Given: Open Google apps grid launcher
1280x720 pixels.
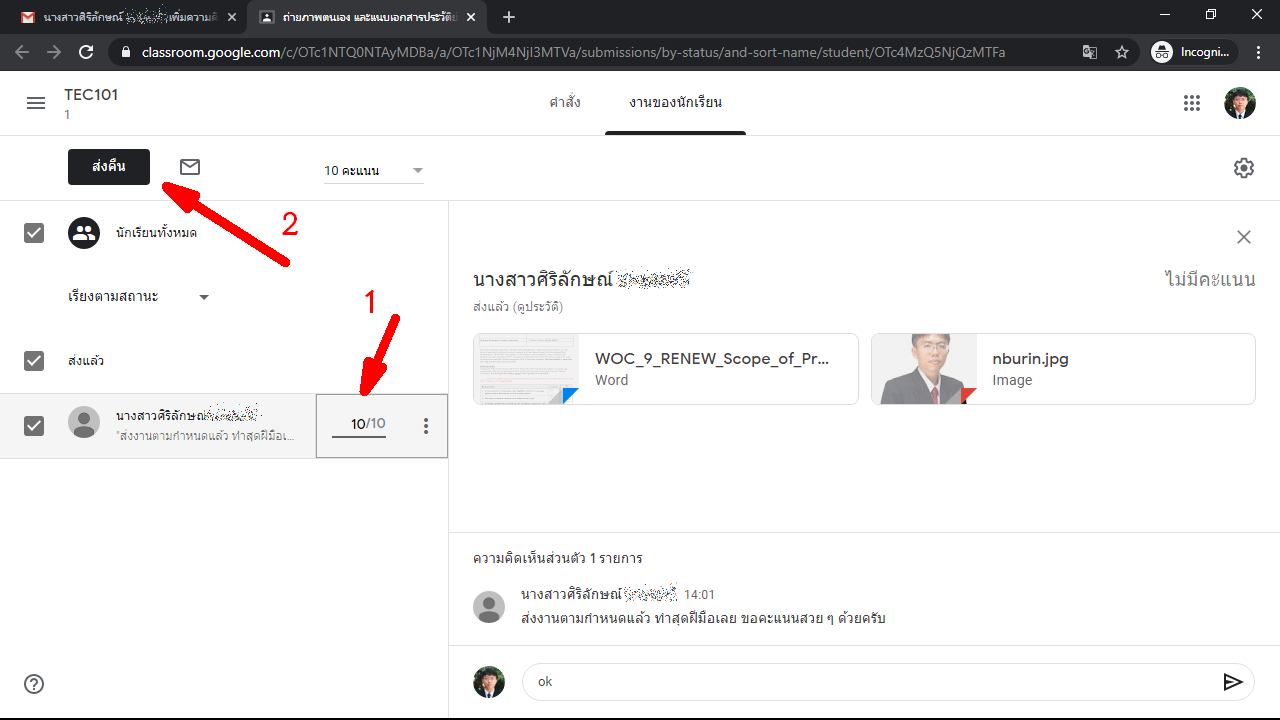Looking at the screenshot, I should [1191, 103].
